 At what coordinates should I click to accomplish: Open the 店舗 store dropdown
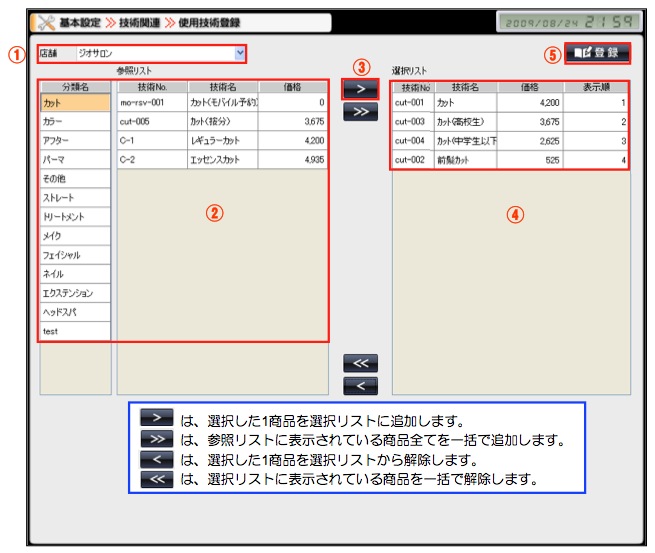pos(239,52)
